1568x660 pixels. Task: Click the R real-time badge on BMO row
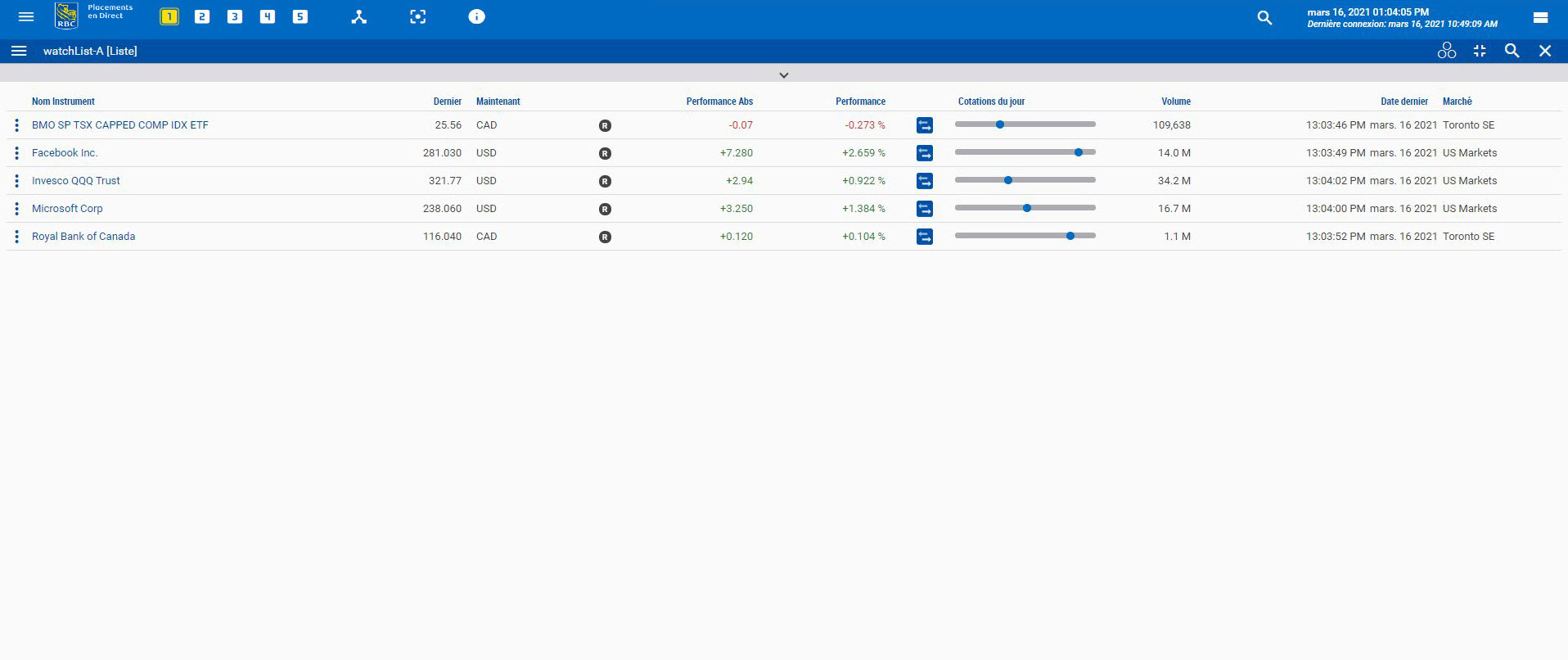coord(605,126)
